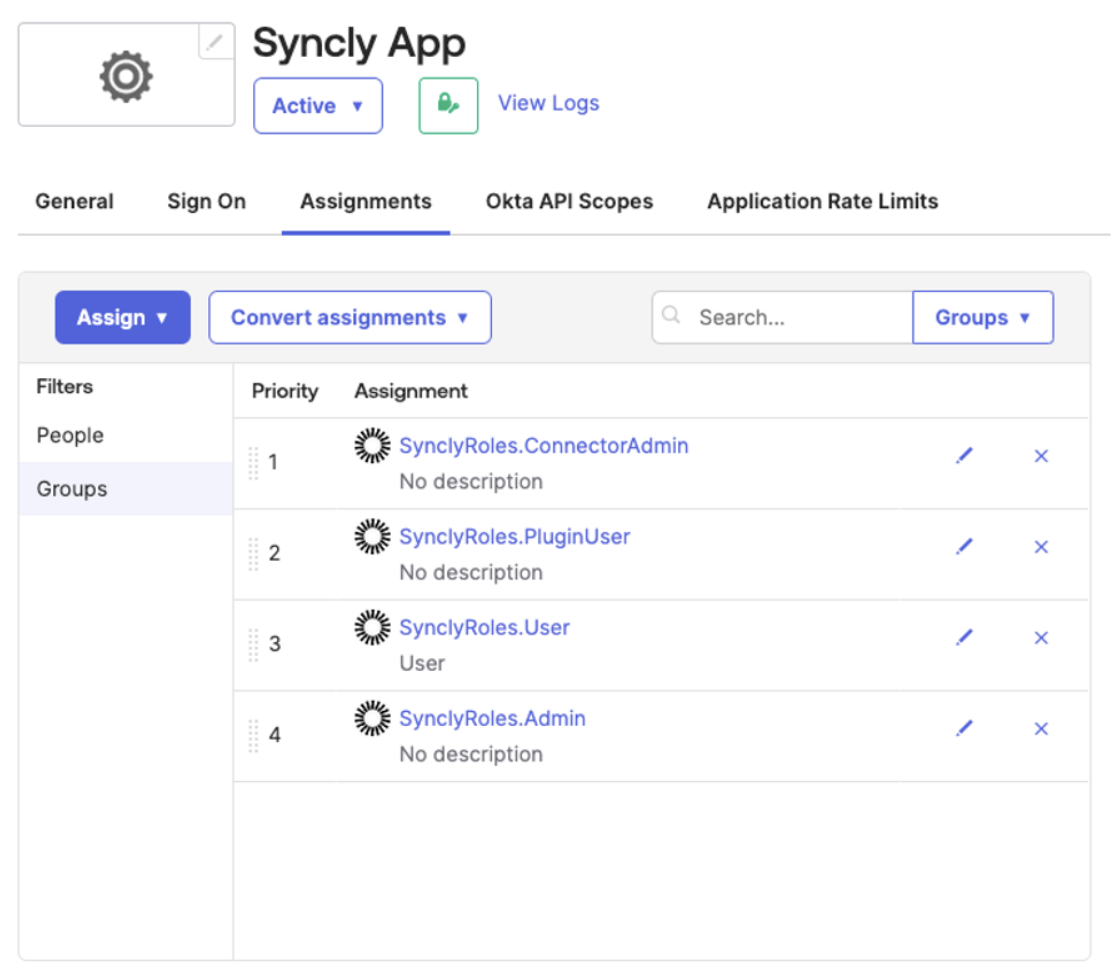Open the View Logs link

click(548, 103)
